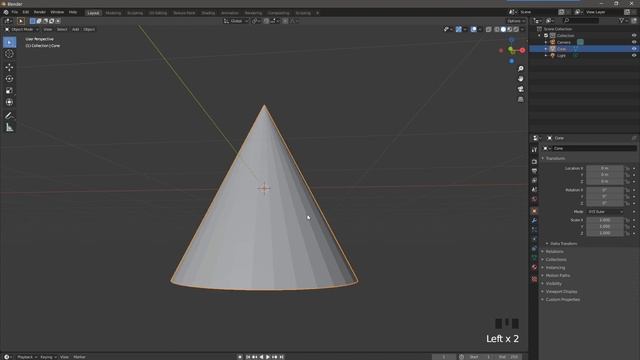Viewport: 640px width, 360px height.
Task: Select the Select Box tool
Action: pos(9,42)
